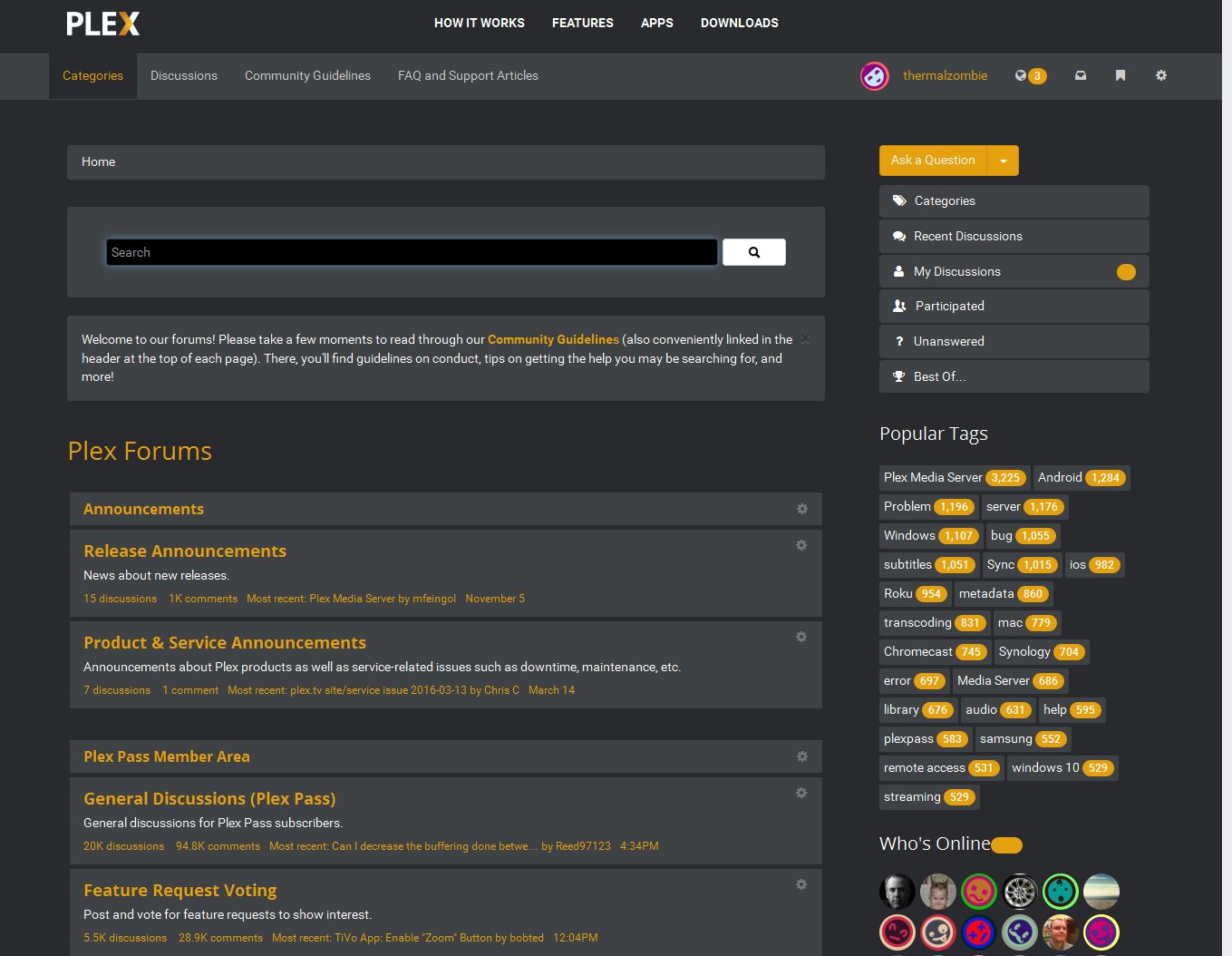Open Feature Request Voting category
1232x956 pixels.
click(180, 890)
